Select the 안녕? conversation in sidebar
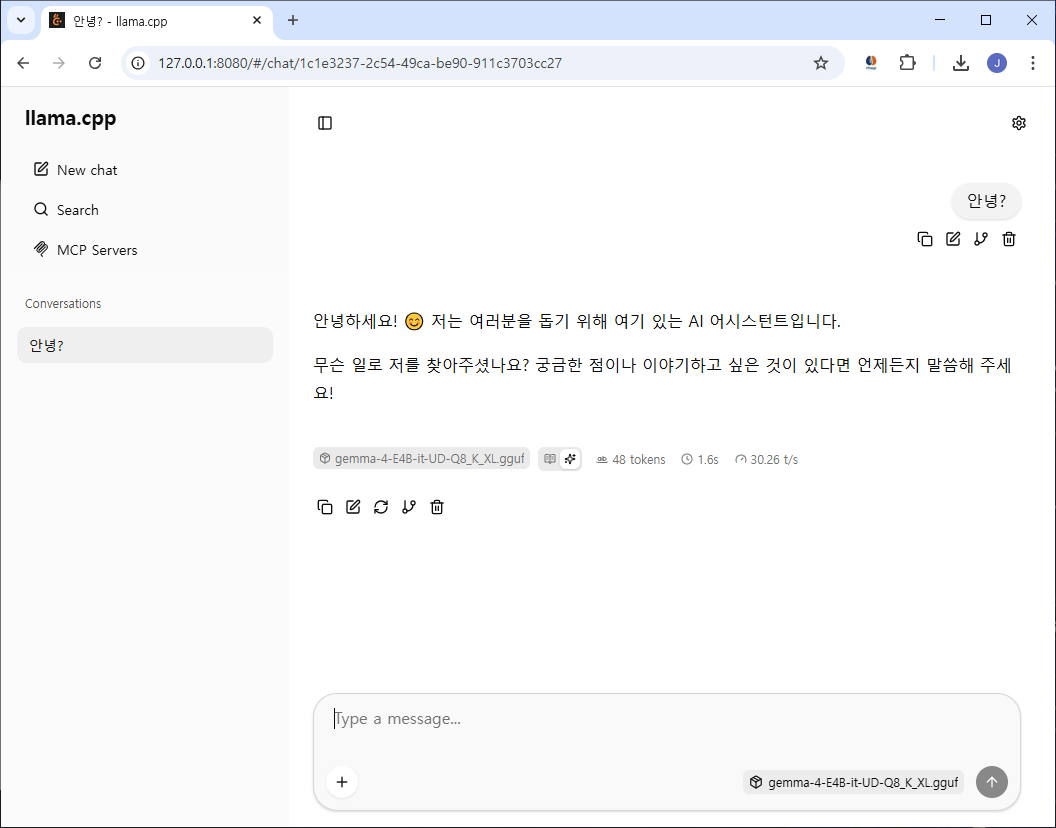Viewport: 1056px width, 828px height. [145, 345]
